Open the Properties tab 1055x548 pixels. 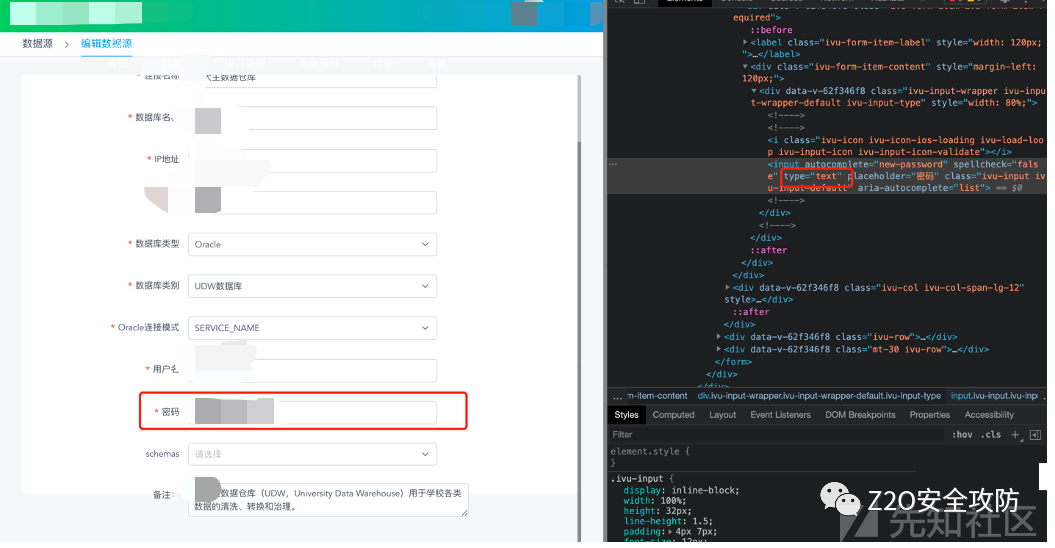[930, 415]
